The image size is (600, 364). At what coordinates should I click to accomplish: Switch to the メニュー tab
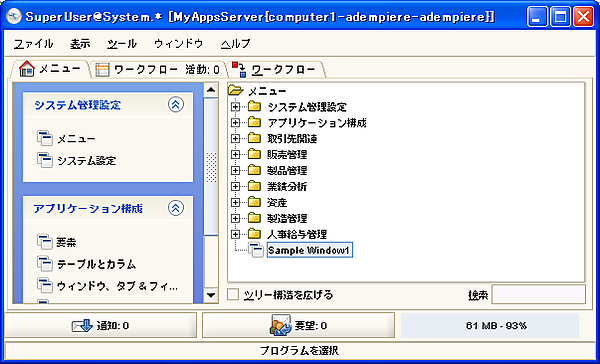[50, 69]
